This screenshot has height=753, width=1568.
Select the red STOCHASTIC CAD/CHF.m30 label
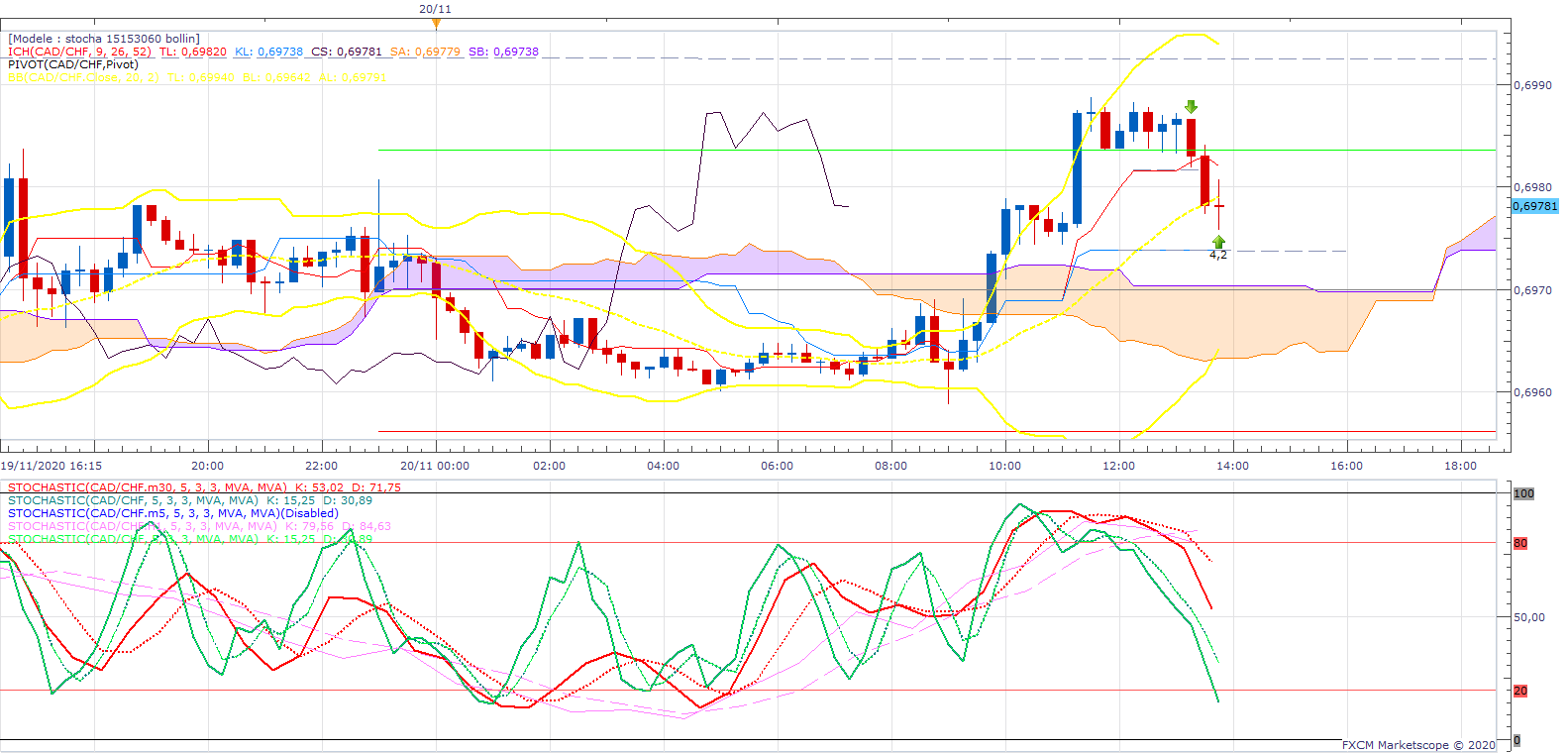click(147, 487)
